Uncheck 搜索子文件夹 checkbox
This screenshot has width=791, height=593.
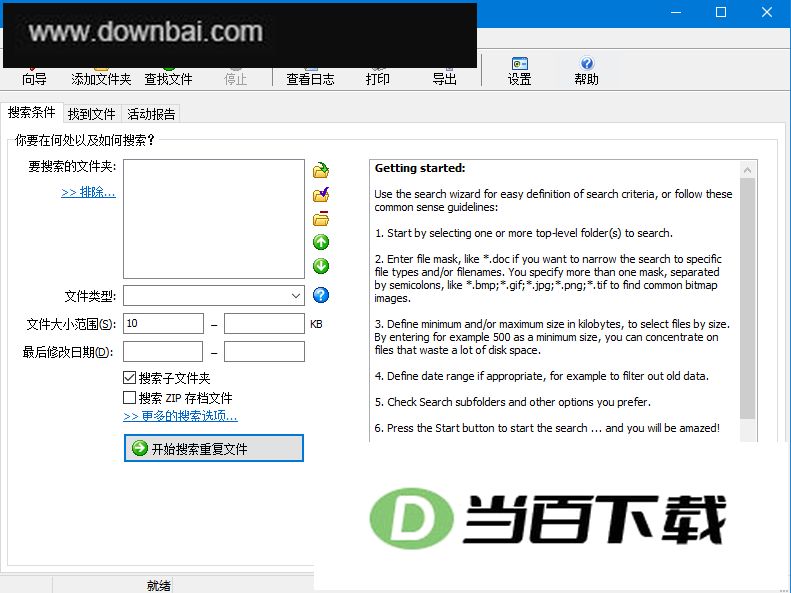130,377
